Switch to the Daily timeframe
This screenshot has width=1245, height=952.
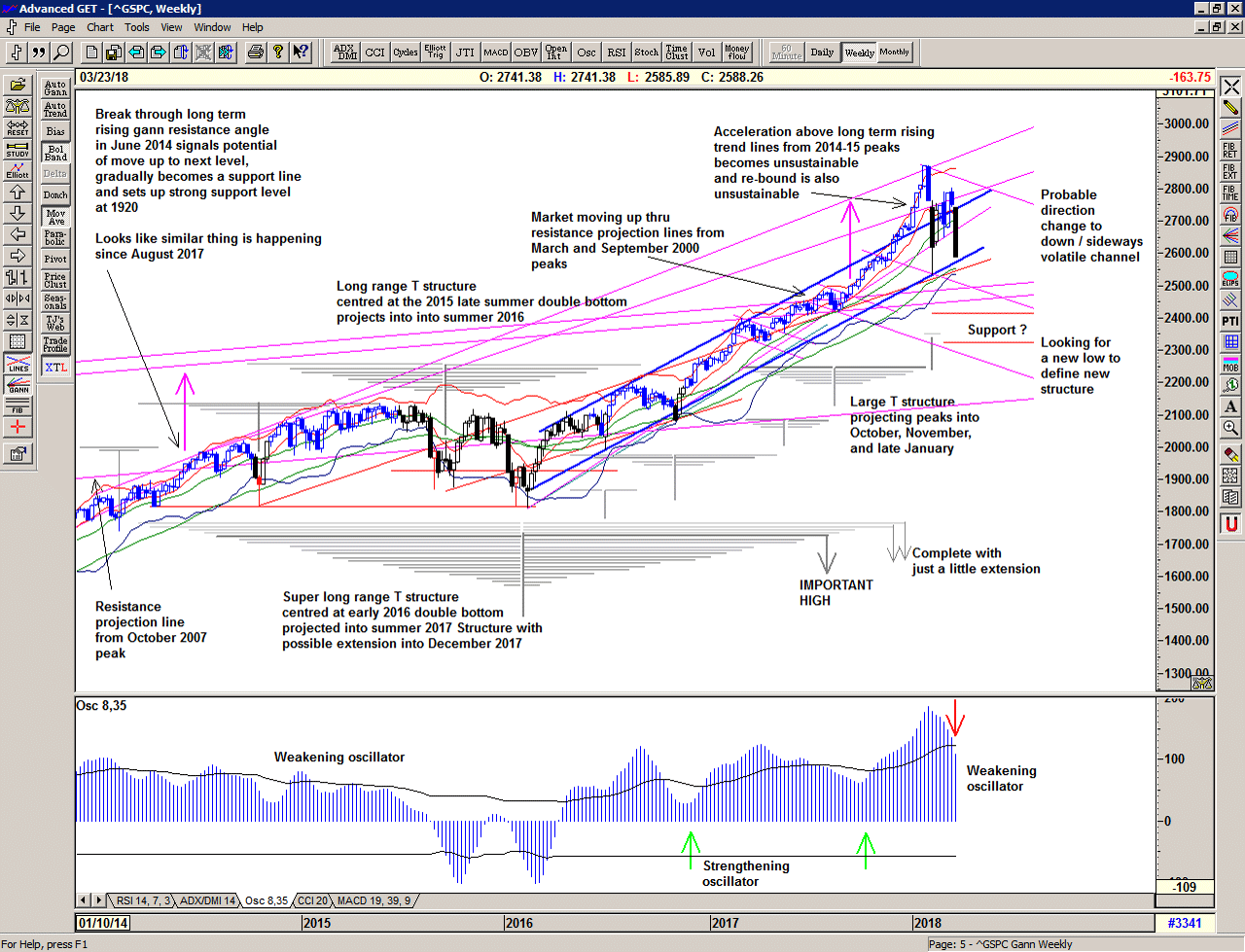point(822,53)
